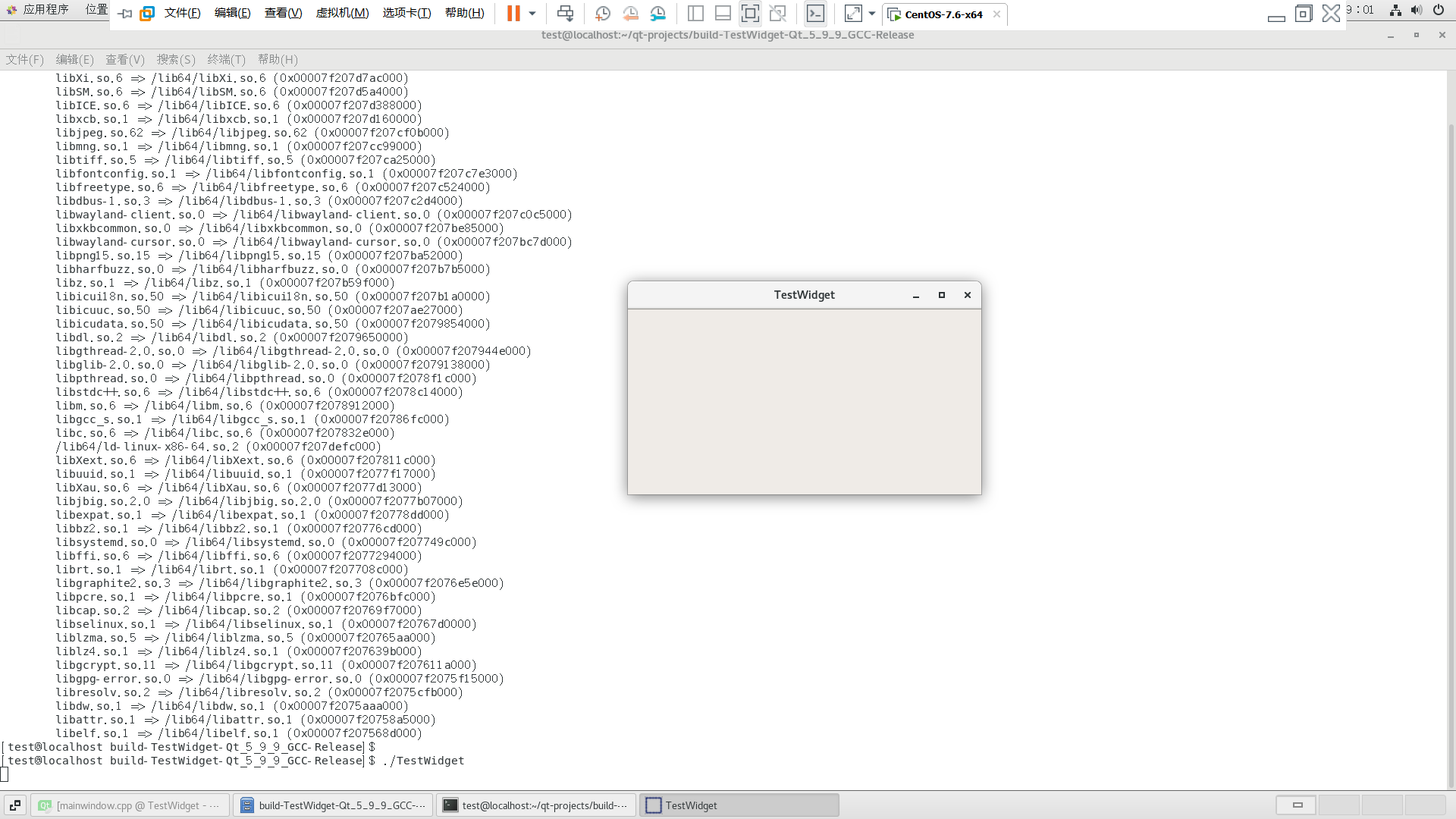The height and width of the screenshot is (819, 1456).
Task: Suspend the virtual machine using the pause icon
Action: [x=513, y=13]
